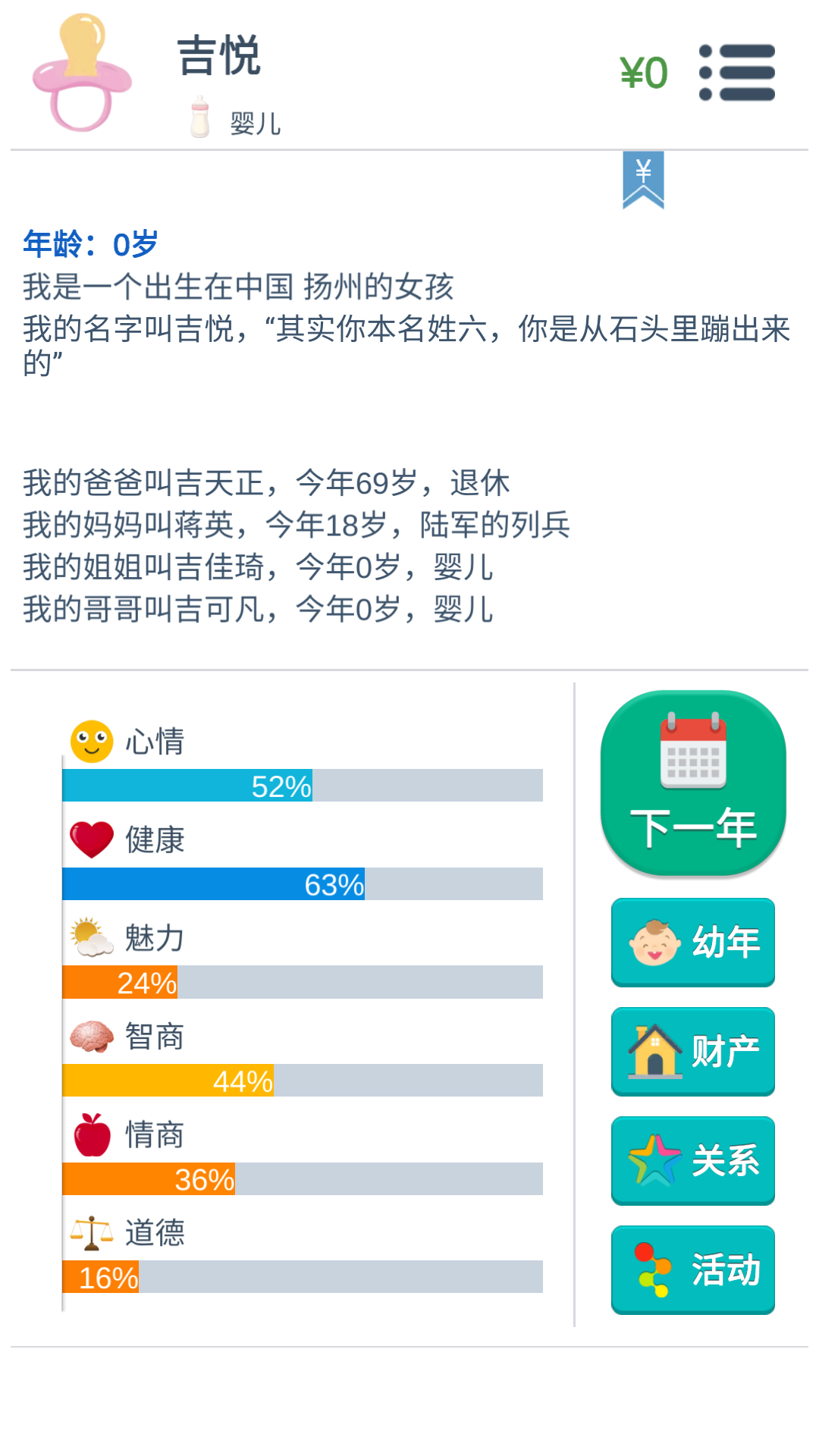Viewport: 819px width, 1456px height.
Task: Open the 活动 activities button
Action: coord(693,1270)
